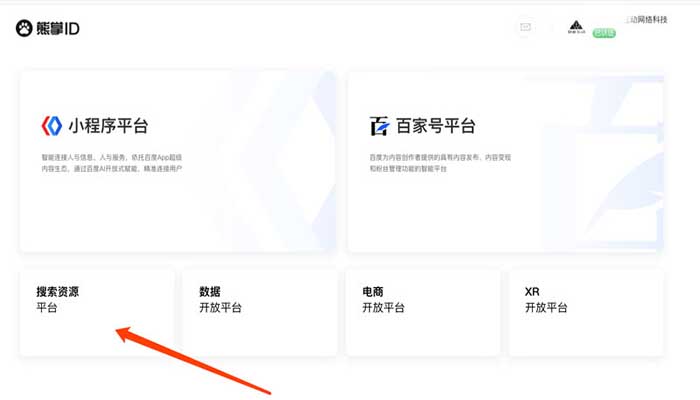Click the 百家号平台 description text
Viewport: 700px width, 400px height.
click(x=440, y=163)
